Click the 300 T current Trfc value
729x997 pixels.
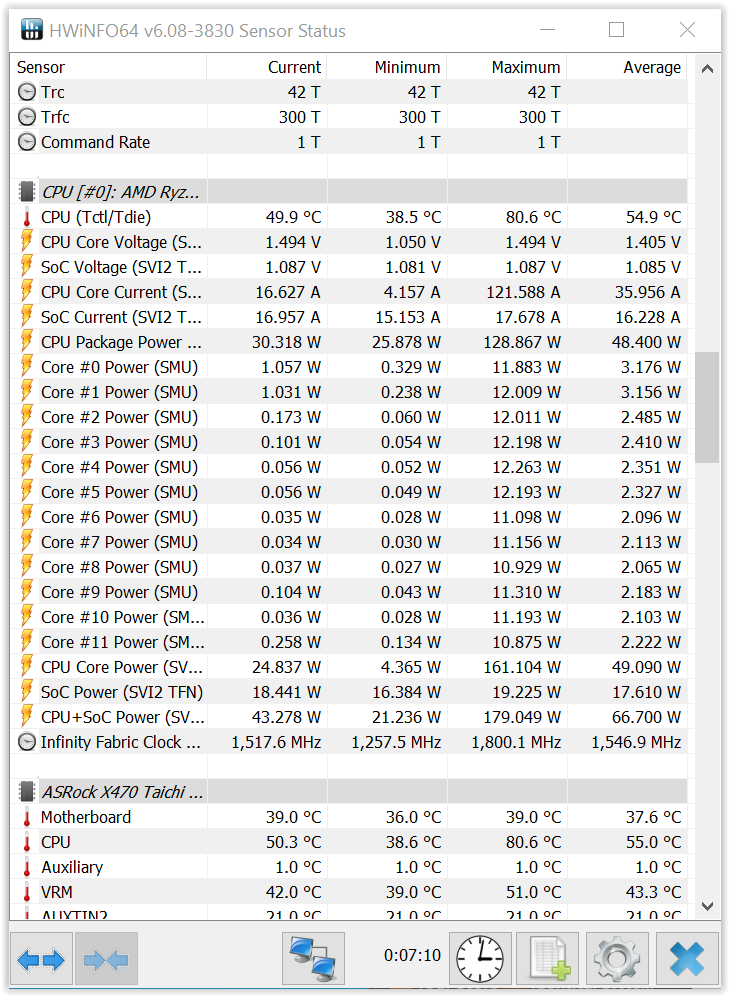299,117
